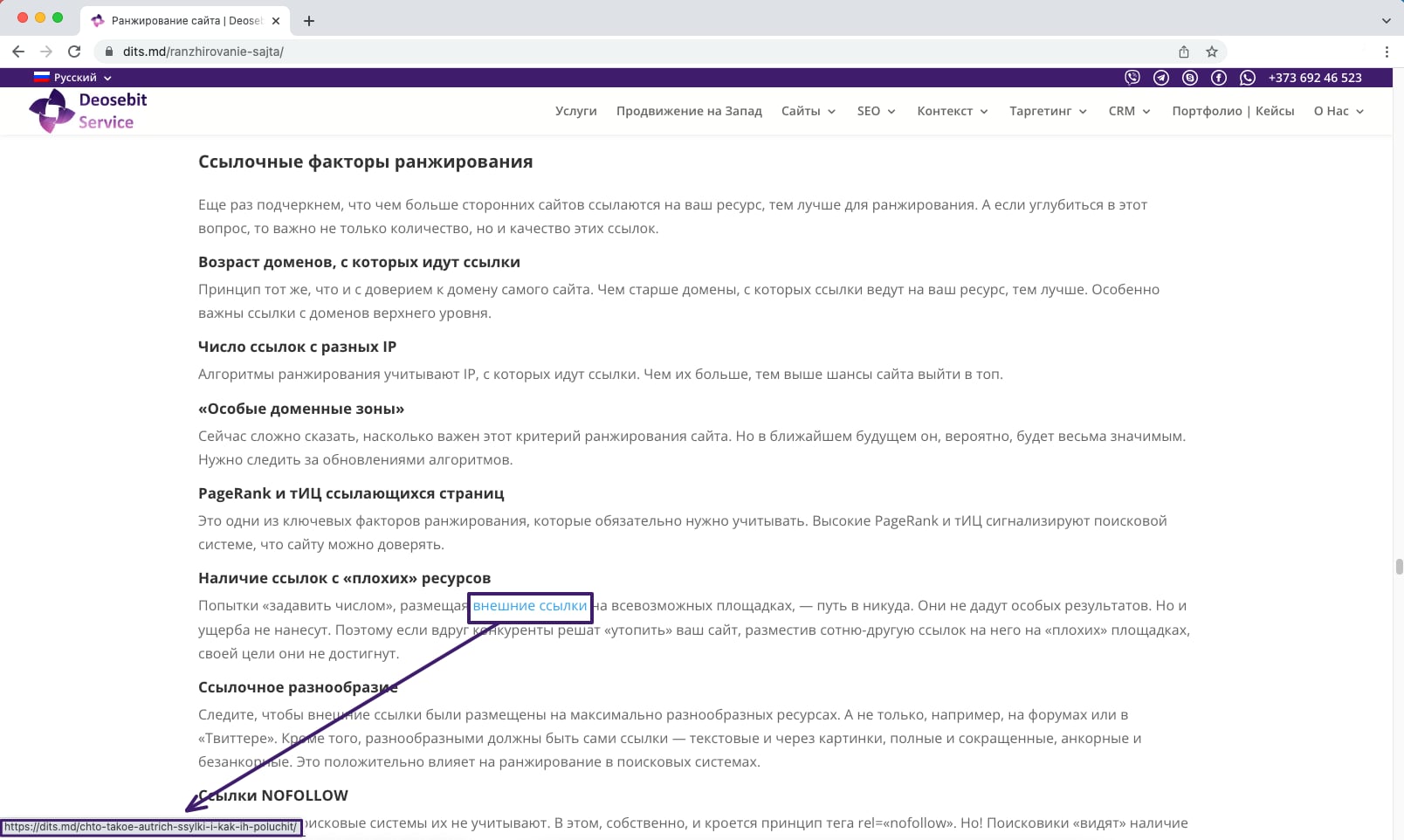
Task: Click heading «Особые доменные зоны»
Action: 301,409
